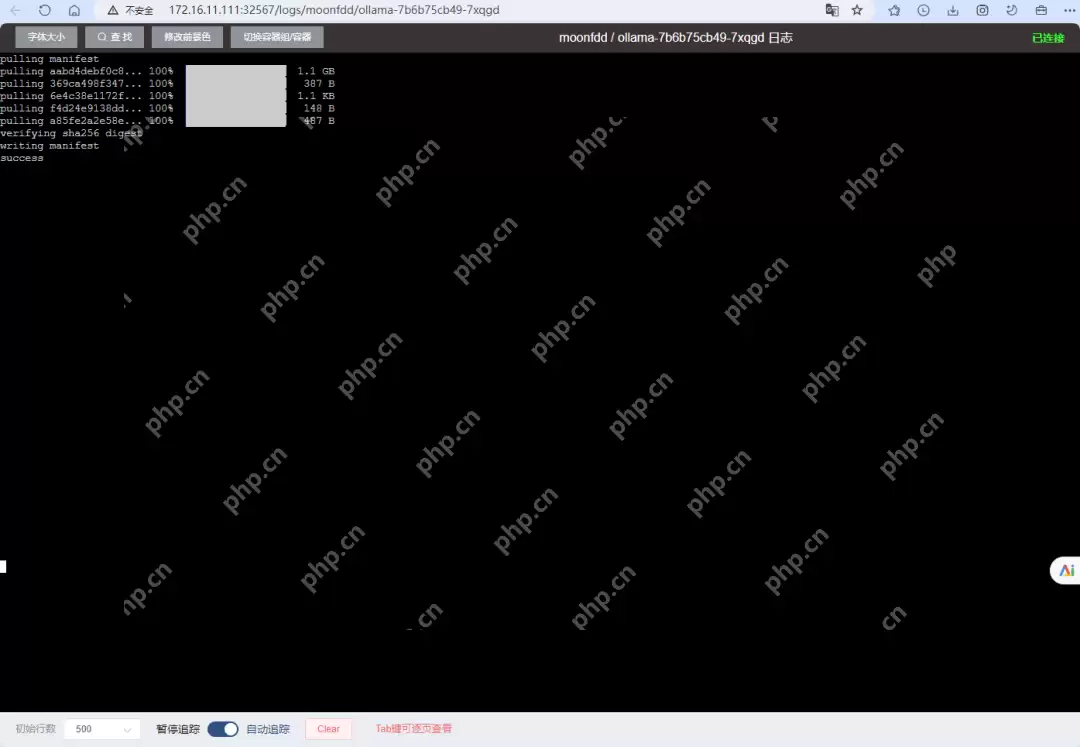1080x747 pixels.
Task: Toggle the 自动追踪 auto-track switch
Action: [222, 728]
